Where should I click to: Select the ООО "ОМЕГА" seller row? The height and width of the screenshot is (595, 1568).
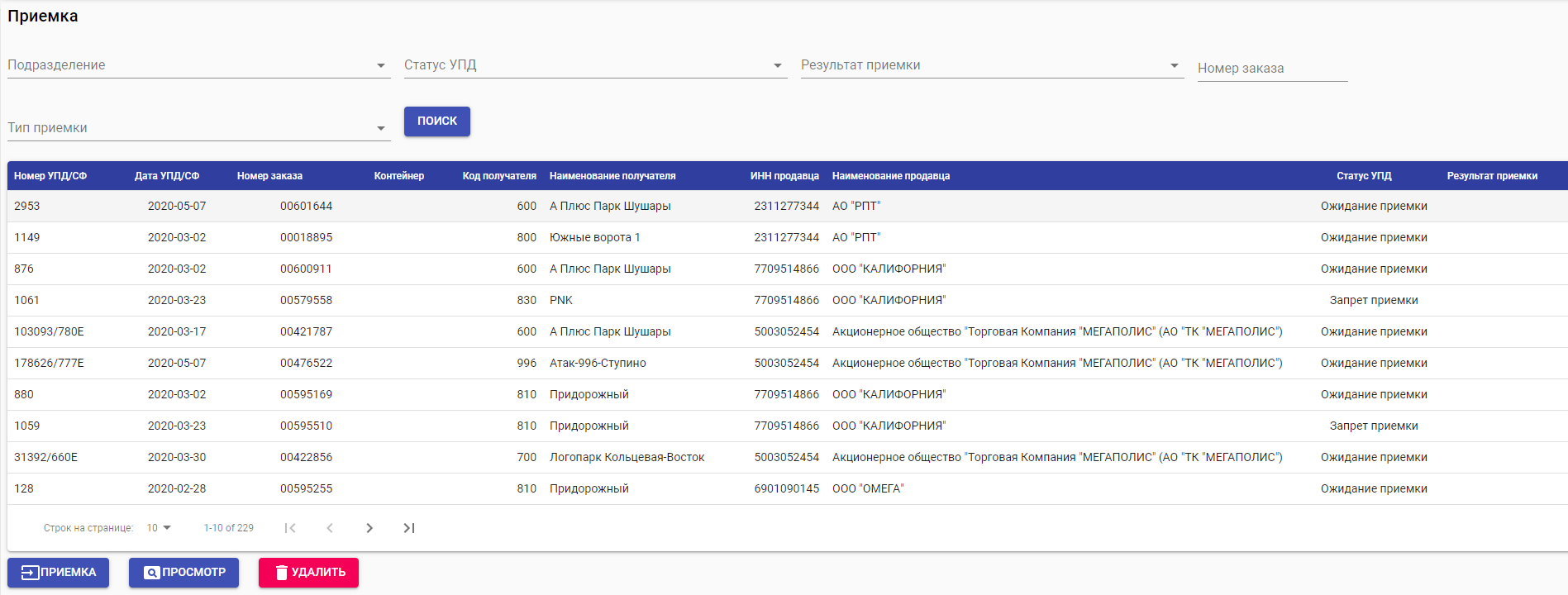click(868, 489)
